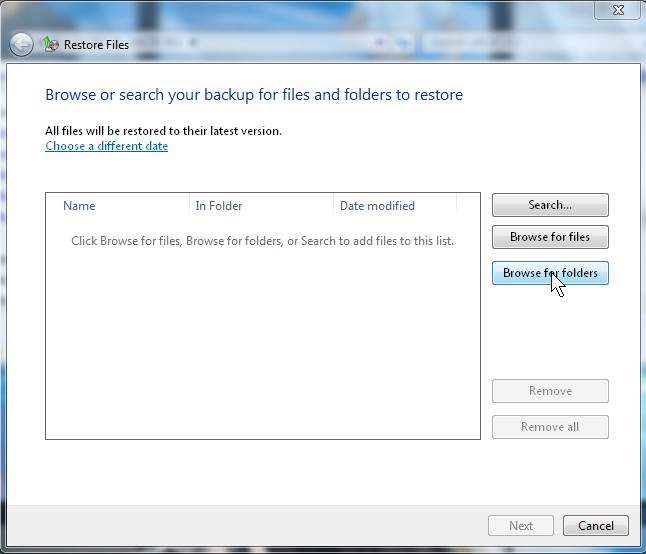
Task: Click the Browse or search heading text
Action: pyautogui.click(x=254, y=95)
